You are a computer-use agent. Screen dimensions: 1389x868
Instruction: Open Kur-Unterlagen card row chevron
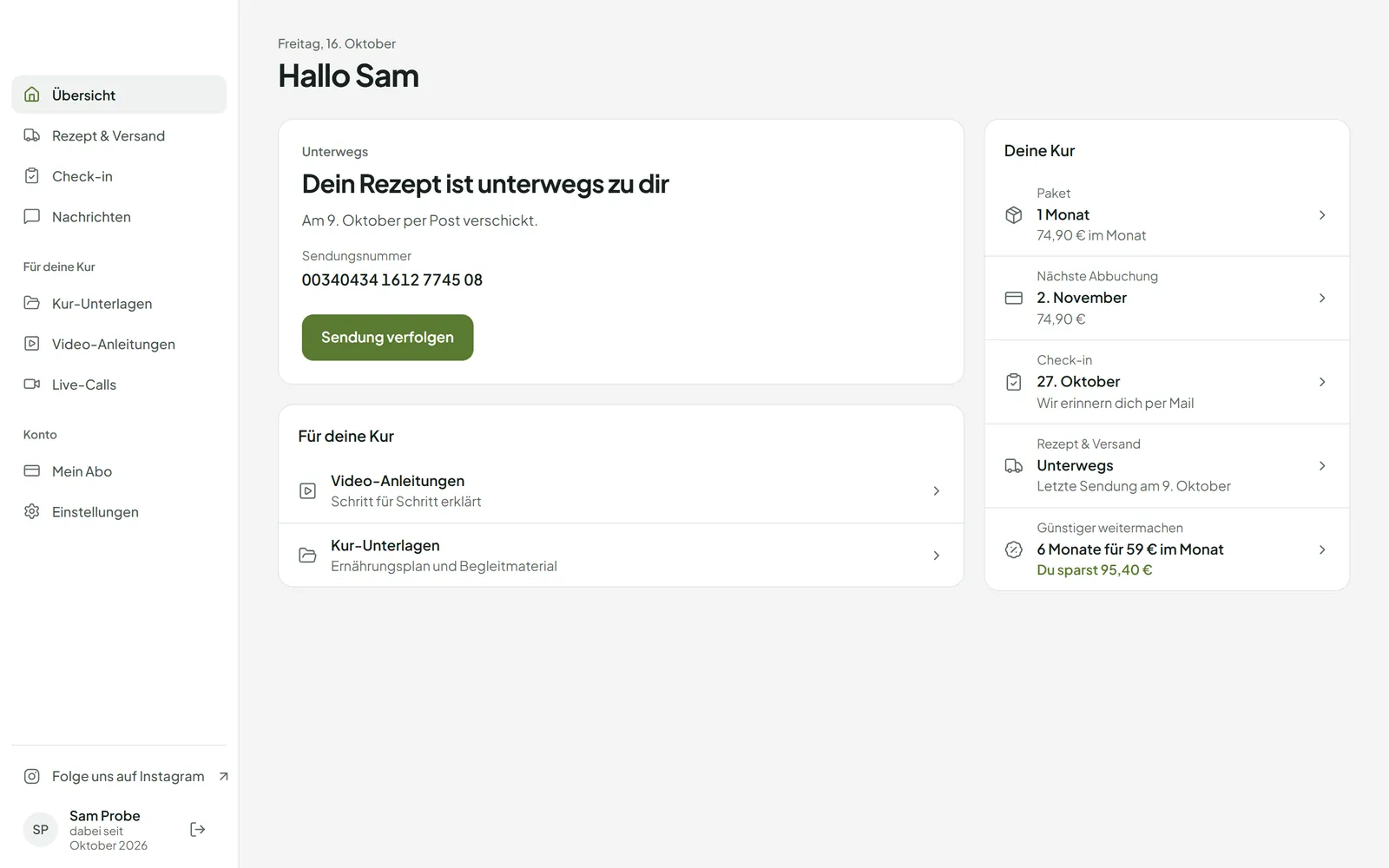[x=936, y=556]
